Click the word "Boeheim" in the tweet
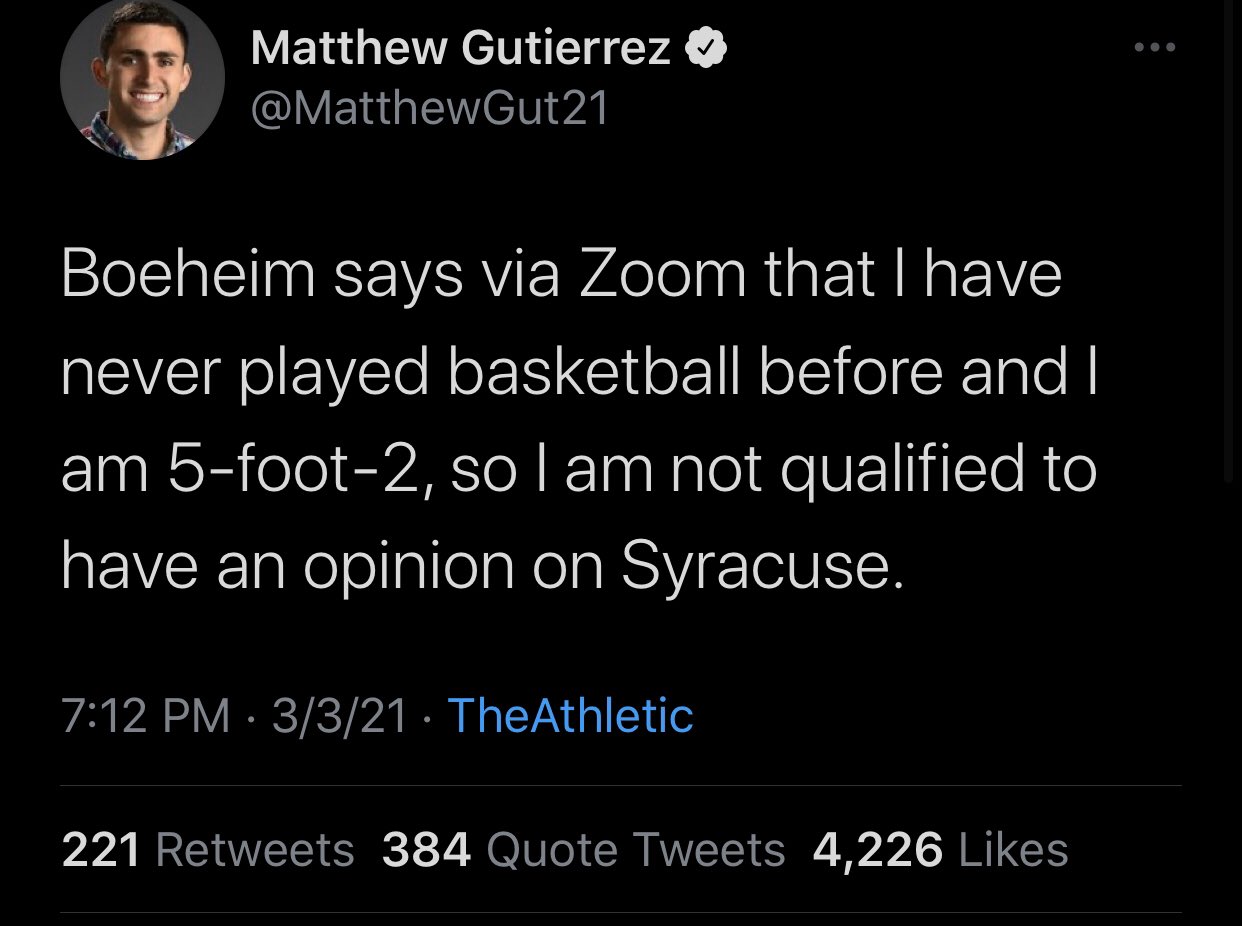Screen dimensions: 1242x926 point(187,275)
